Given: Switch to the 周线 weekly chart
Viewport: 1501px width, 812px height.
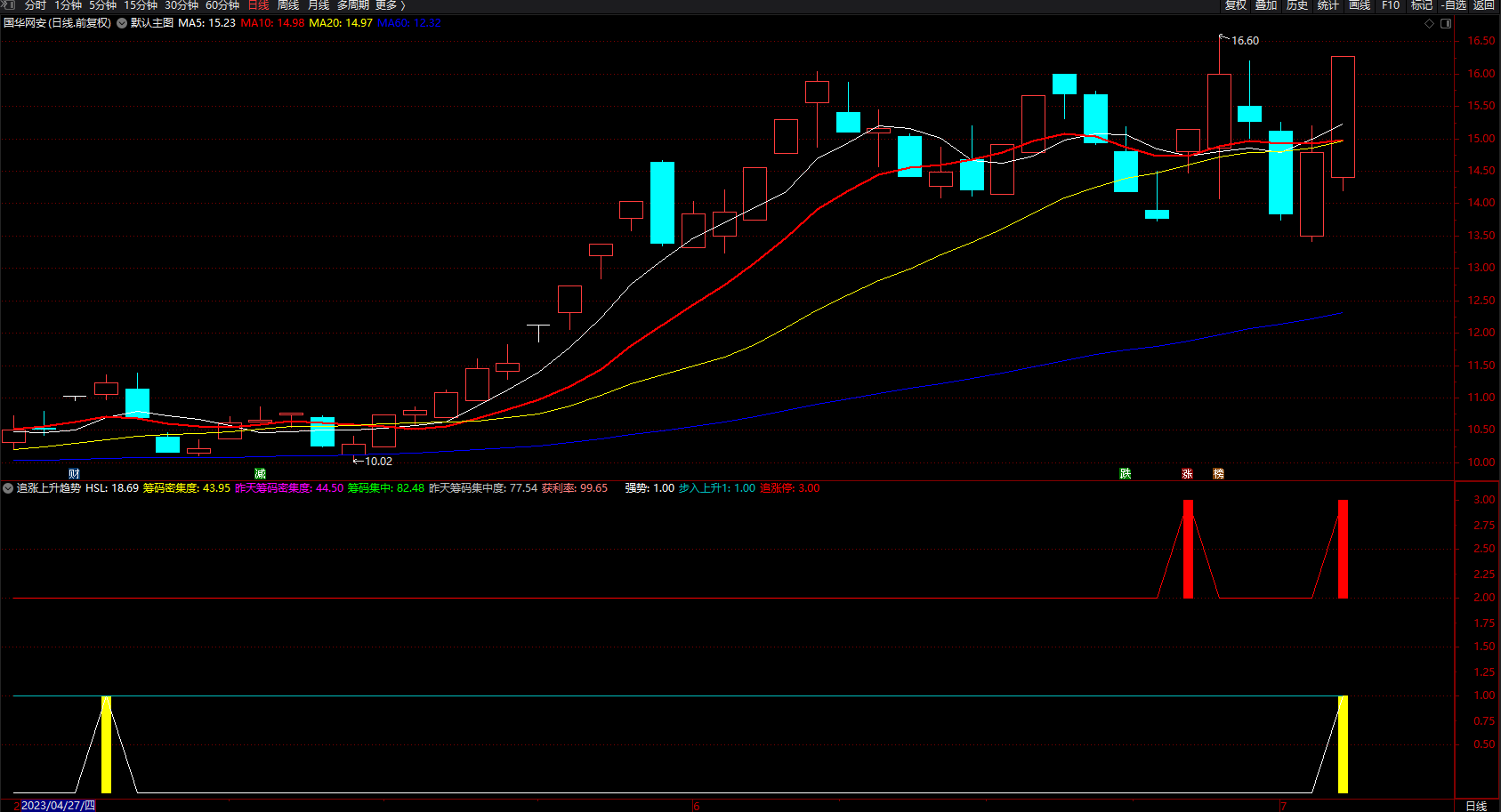Looking at the screenshot, I should [x=288, y=5].
